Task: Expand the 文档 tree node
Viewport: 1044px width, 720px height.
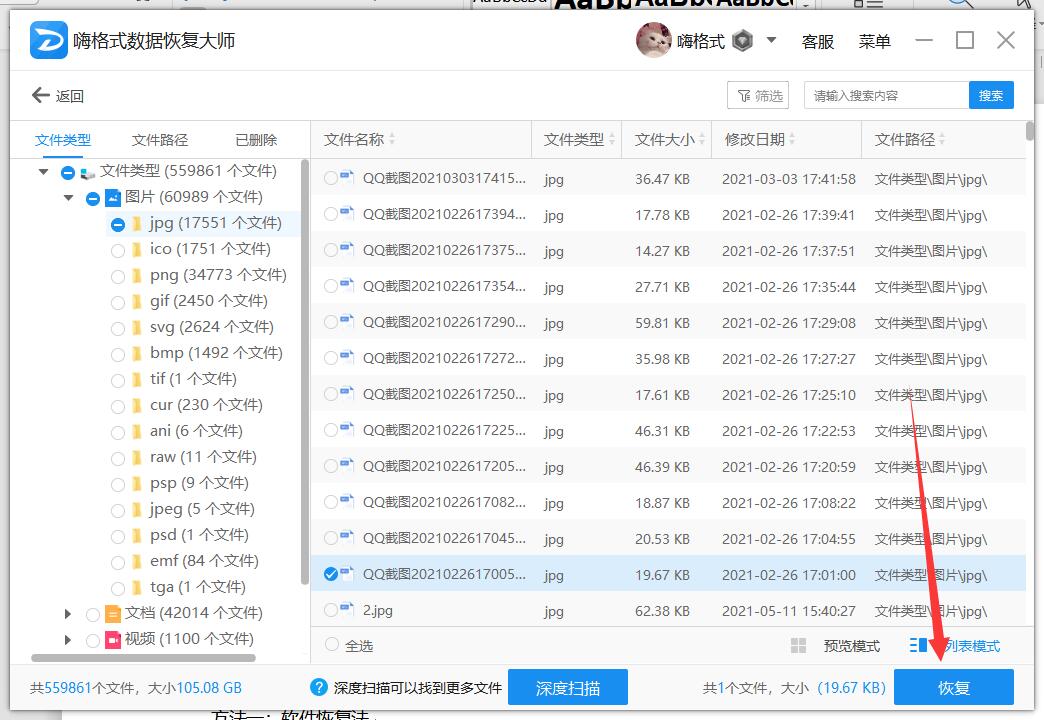Action: coord(67,613)
